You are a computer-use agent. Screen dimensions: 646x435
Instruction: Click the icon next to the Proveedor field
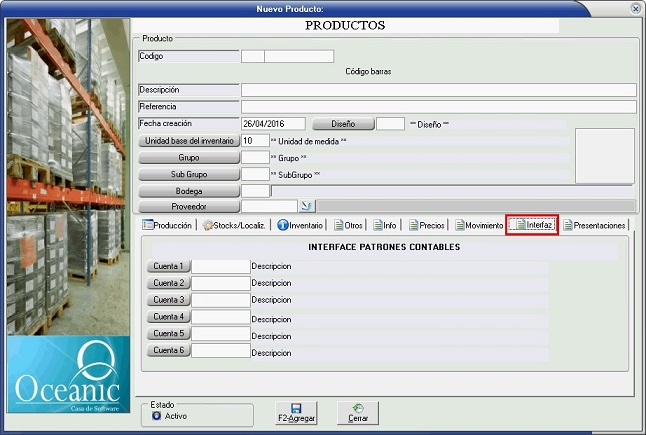click(306, 206)
